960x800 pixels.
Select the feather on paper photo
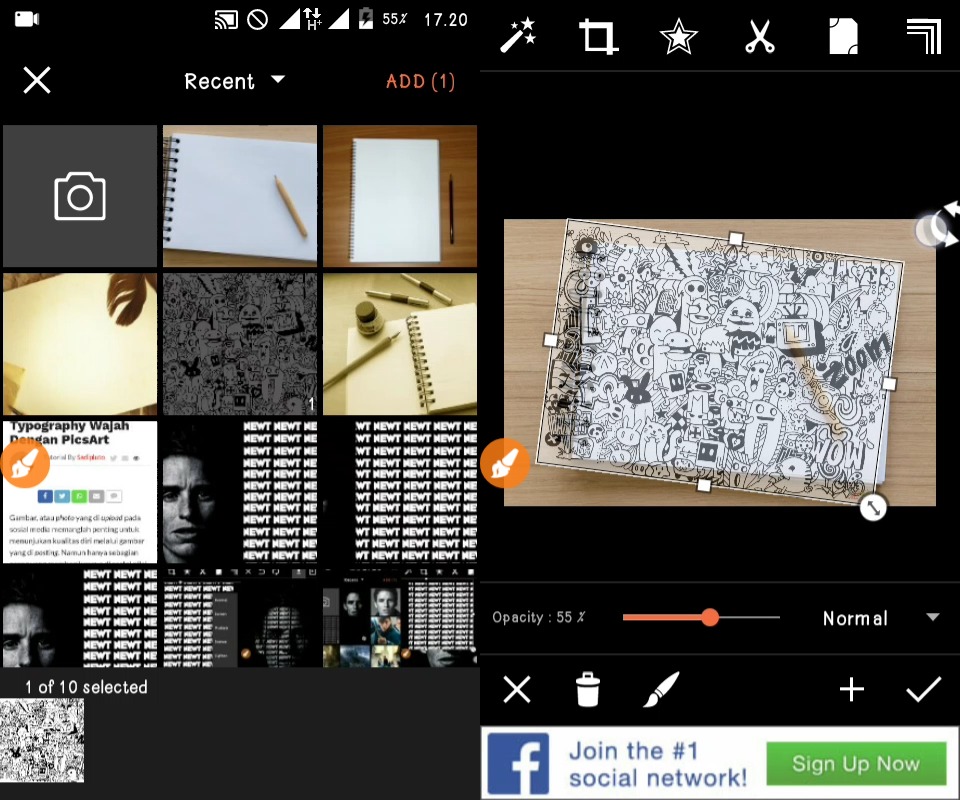tap(80, 344)
